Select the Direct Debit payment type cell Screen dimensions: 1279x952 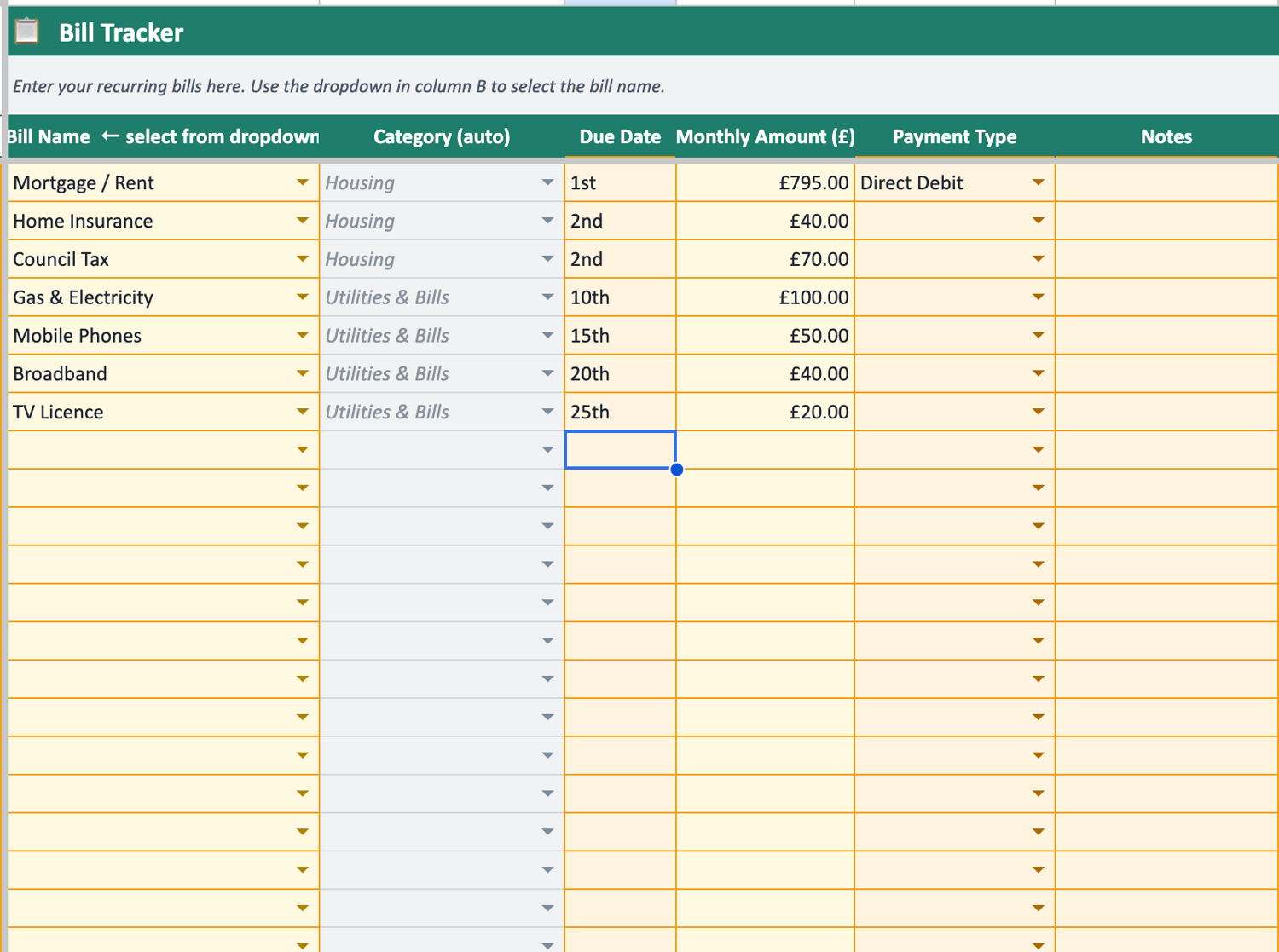954,182
